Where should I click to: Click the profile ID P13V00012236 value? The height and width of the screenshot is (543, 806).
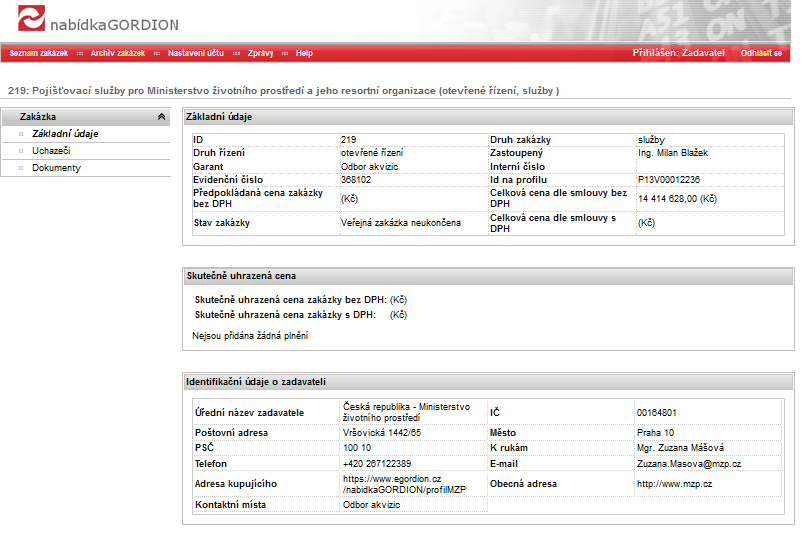point(668,180)
